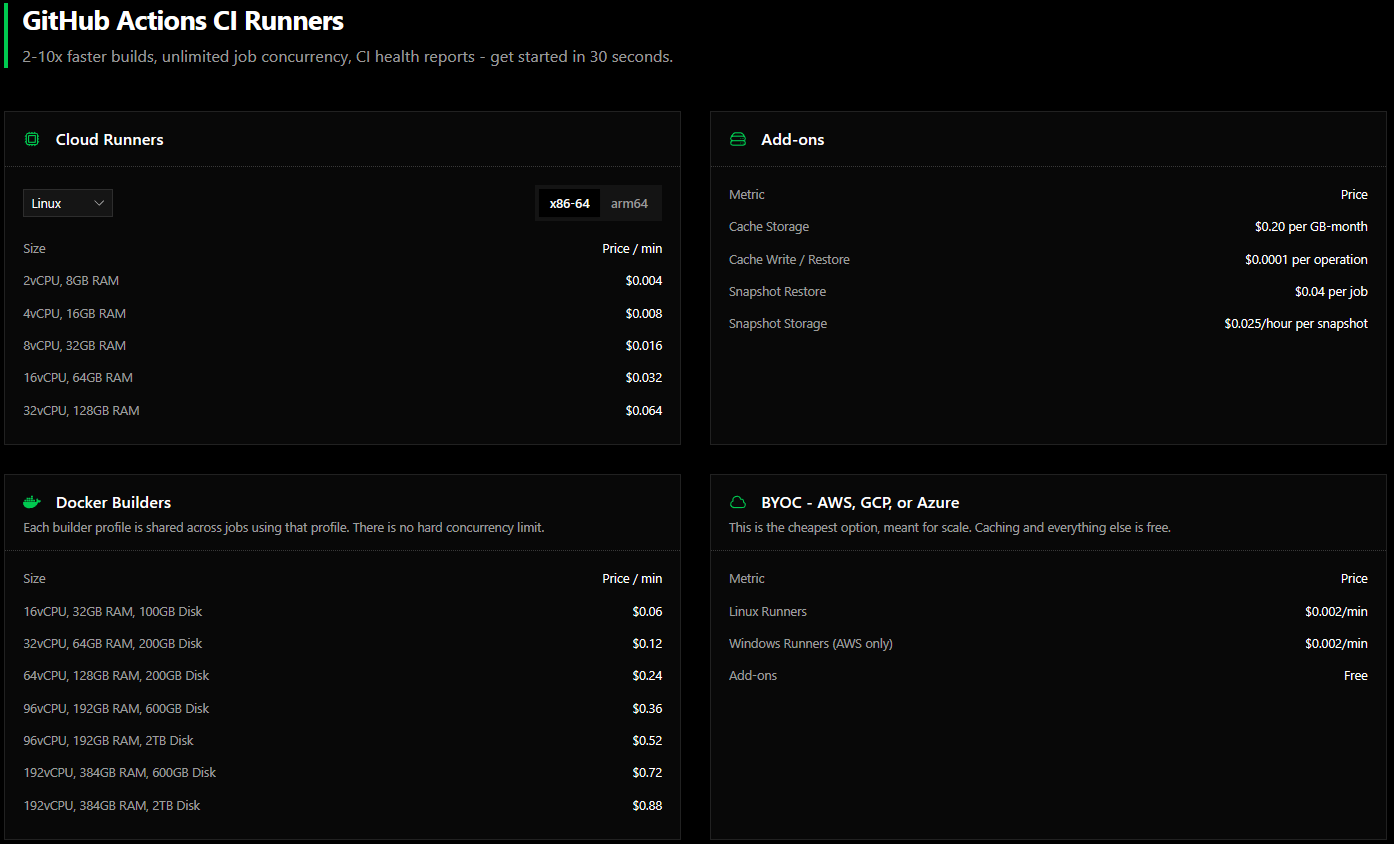Click the $0.06 Docker builder price
The image size is (1394, 844).
tap(647, 611)
